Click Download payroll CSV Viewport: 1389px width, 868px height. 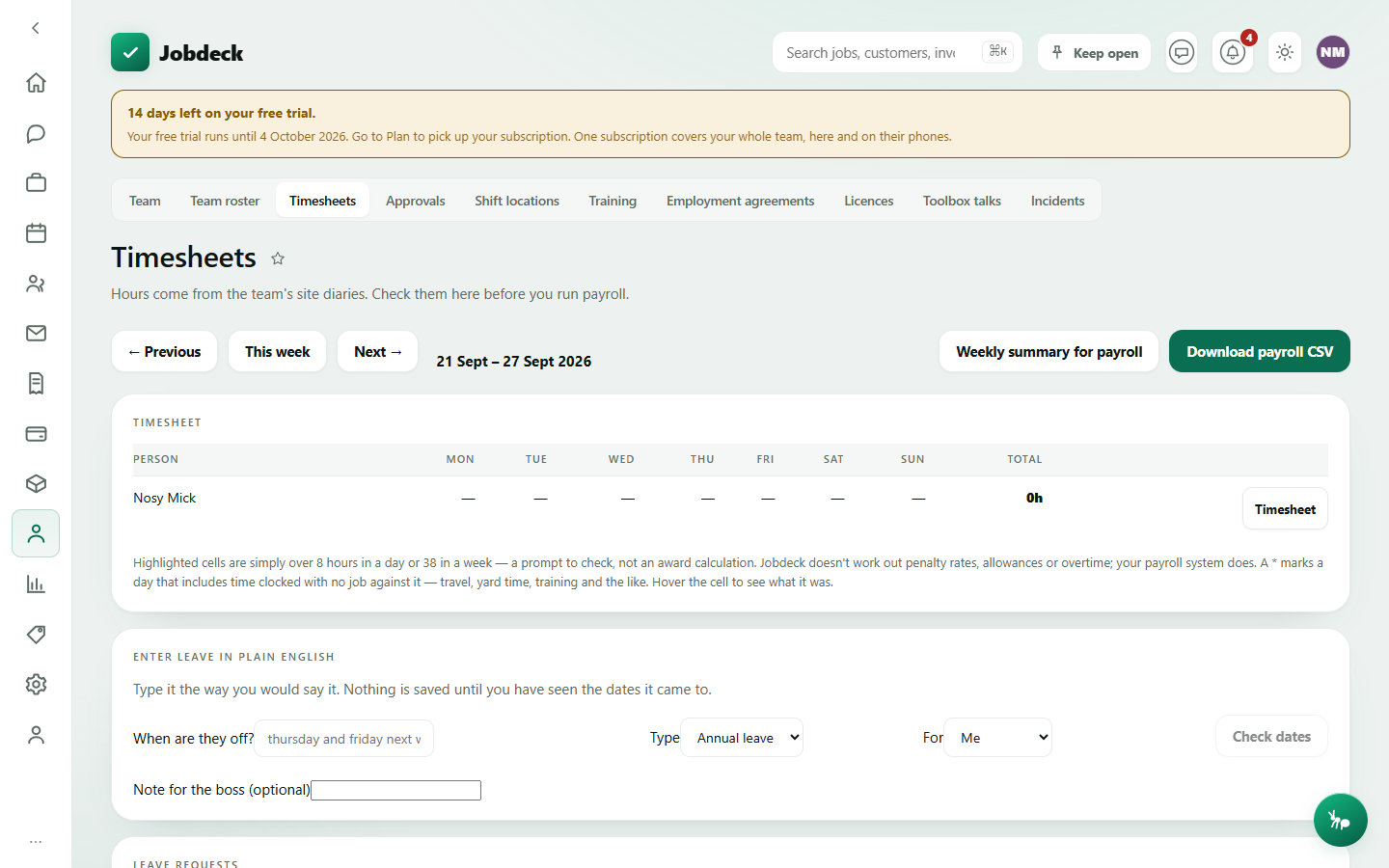pyautogui.click(x=1259, y=351)
